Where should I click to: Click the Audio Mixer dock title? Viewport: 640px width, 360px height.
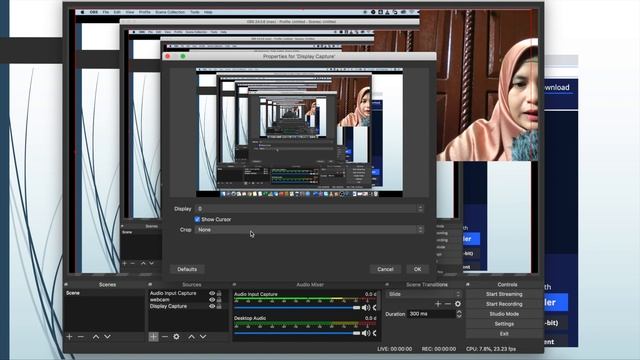[310, 284]
